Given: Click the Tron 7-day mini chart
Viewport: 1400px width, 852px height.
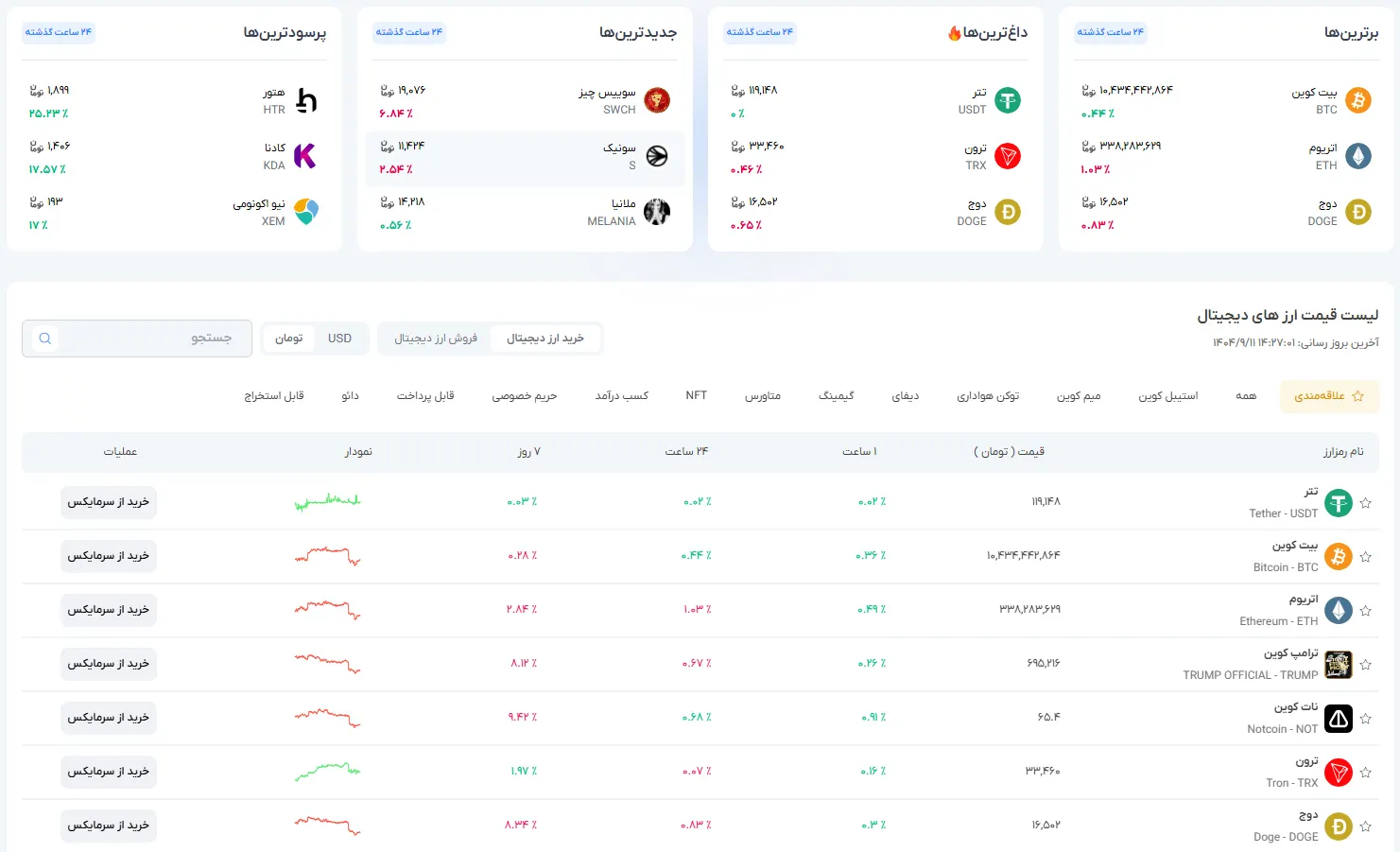Looking at the screenshot, I should tap(327, 772).
